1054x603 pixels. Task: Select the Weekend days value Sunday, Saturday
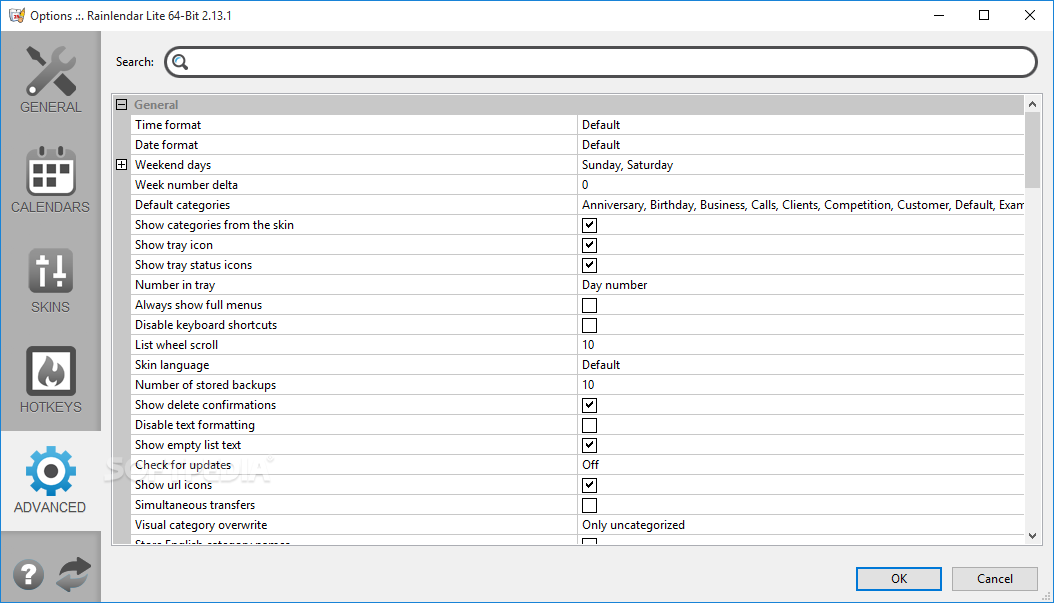pyautogui.click(x=627, y=165)
